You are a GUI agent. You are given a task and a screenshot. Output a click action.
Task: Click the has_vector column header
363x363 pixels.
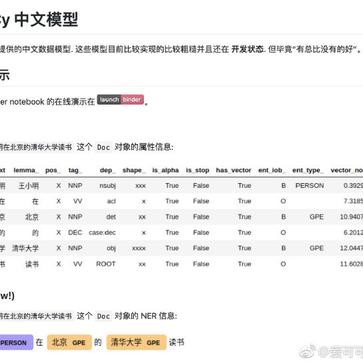(233, 170)
